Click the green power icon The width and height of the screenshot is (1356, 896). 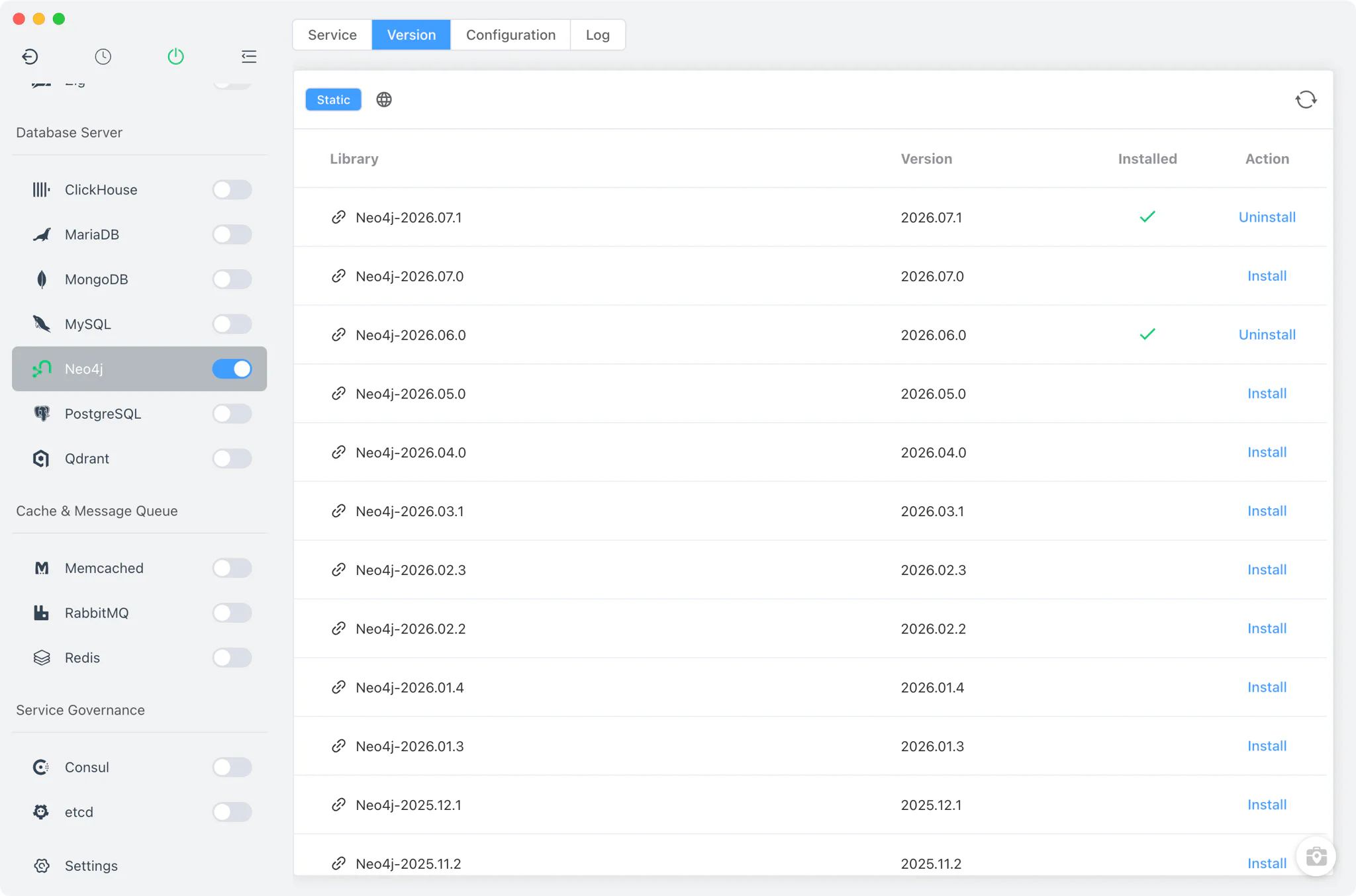(x=175, y=57)
